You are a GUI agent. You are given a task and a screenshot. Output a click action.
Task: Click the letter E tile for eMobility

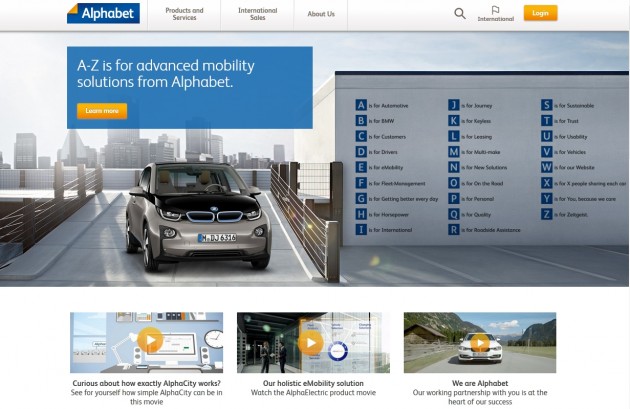[361, 167]
